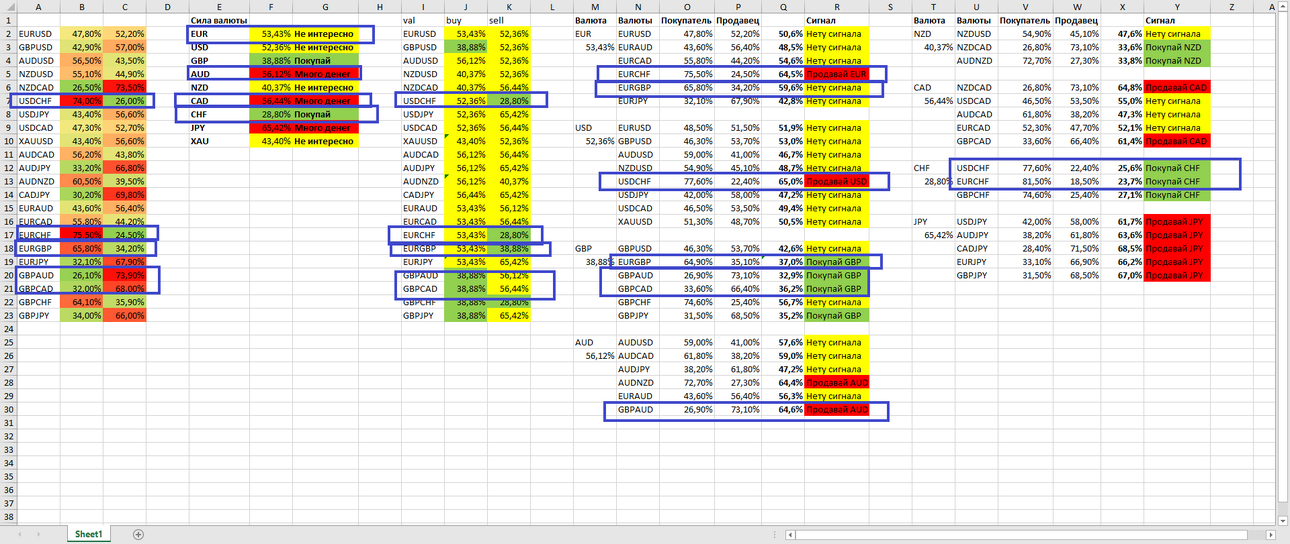Click the 'Сигнал' header in column R
This screenshot has height=544, width=1290.
[x=837, y=20]
